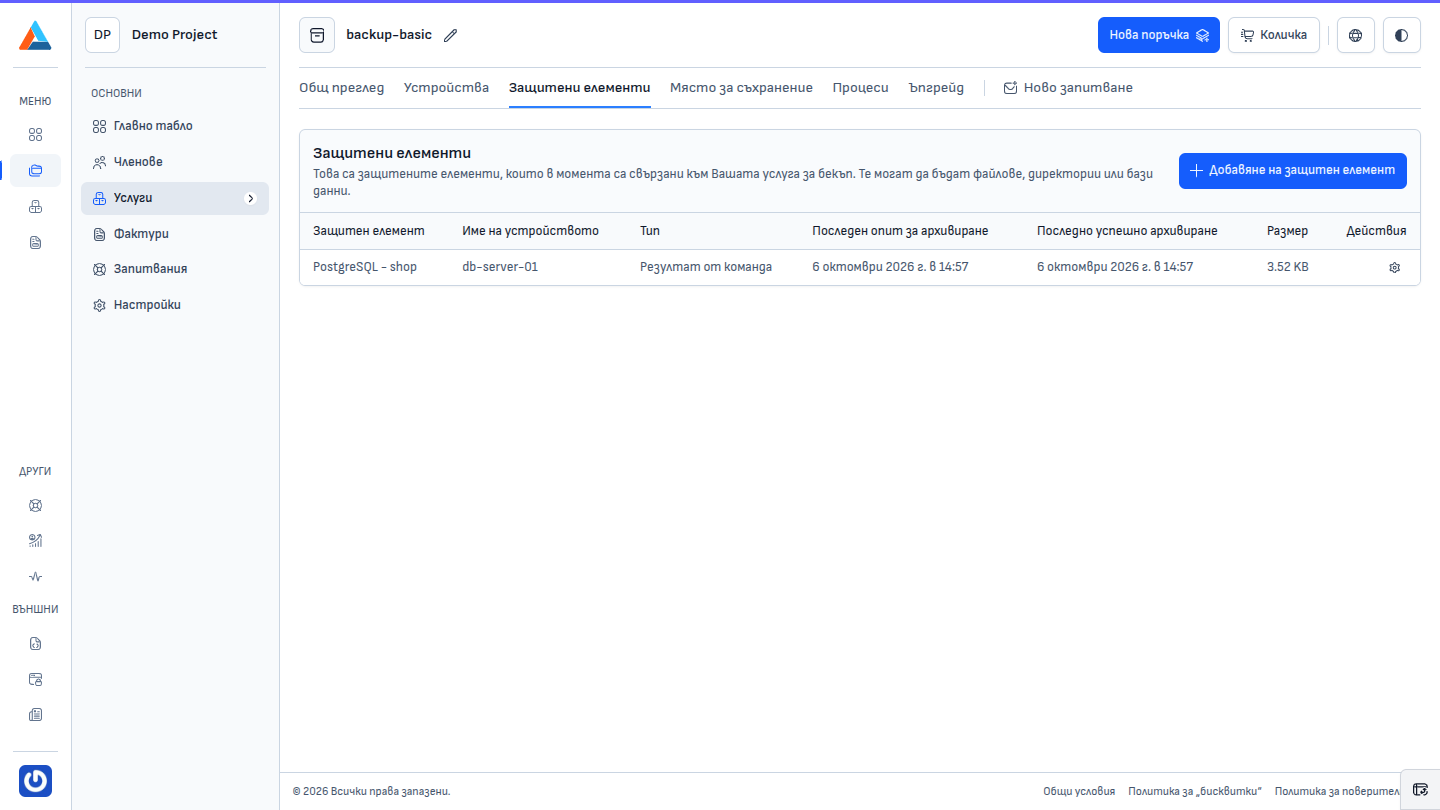Open the growth chart icon under ДРУГИ
Viewport: 1440px width, 810px height.
tap(35, 541)
